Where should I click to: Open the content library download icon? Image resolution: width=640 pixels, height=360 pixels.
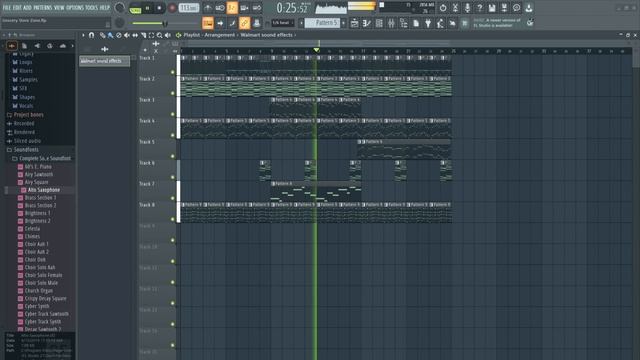click(529, 8)
